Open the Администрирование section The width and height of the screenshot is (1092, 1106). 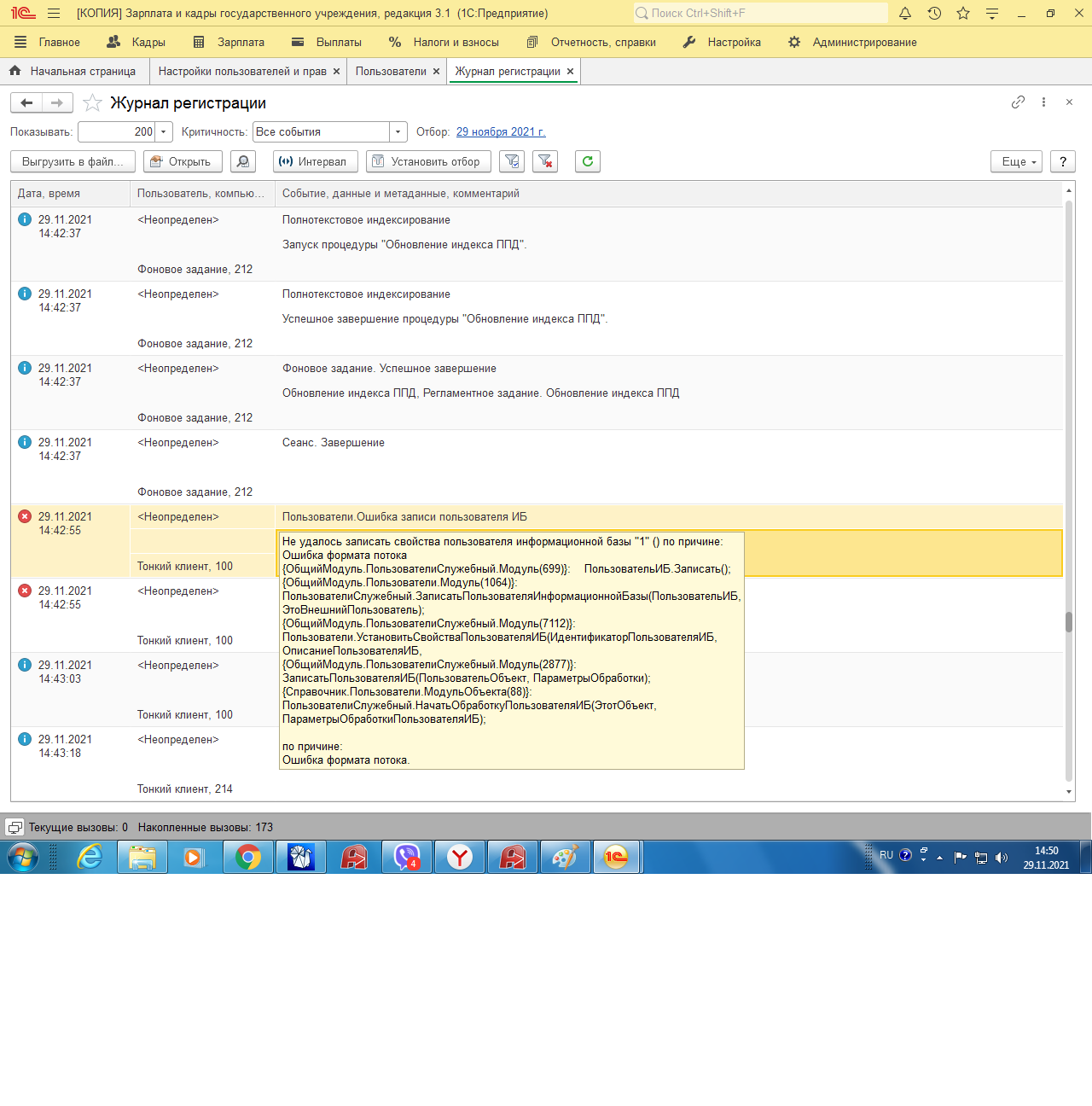pos(852,42)
